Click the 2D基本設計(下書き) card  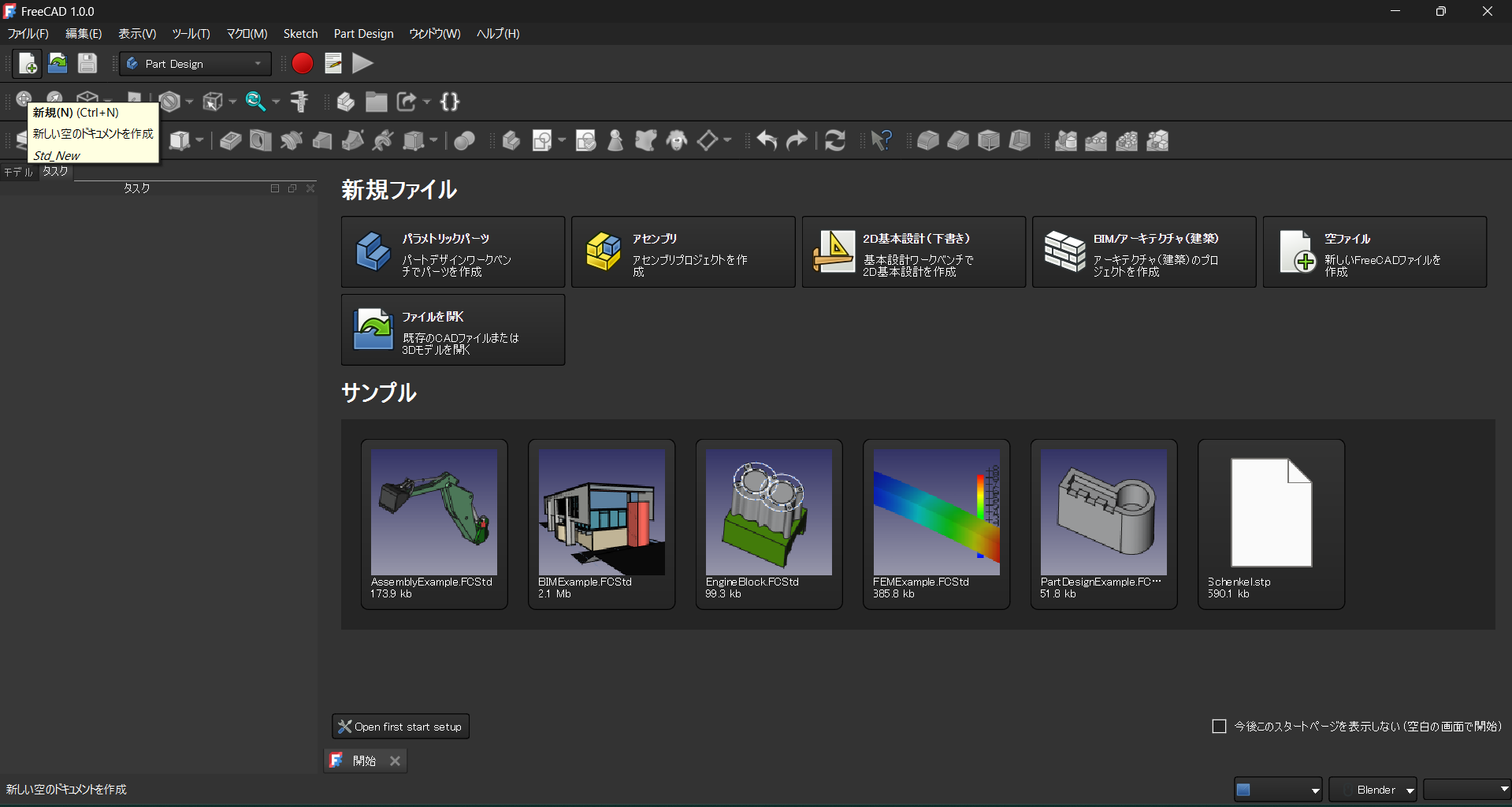click(914, 252)
